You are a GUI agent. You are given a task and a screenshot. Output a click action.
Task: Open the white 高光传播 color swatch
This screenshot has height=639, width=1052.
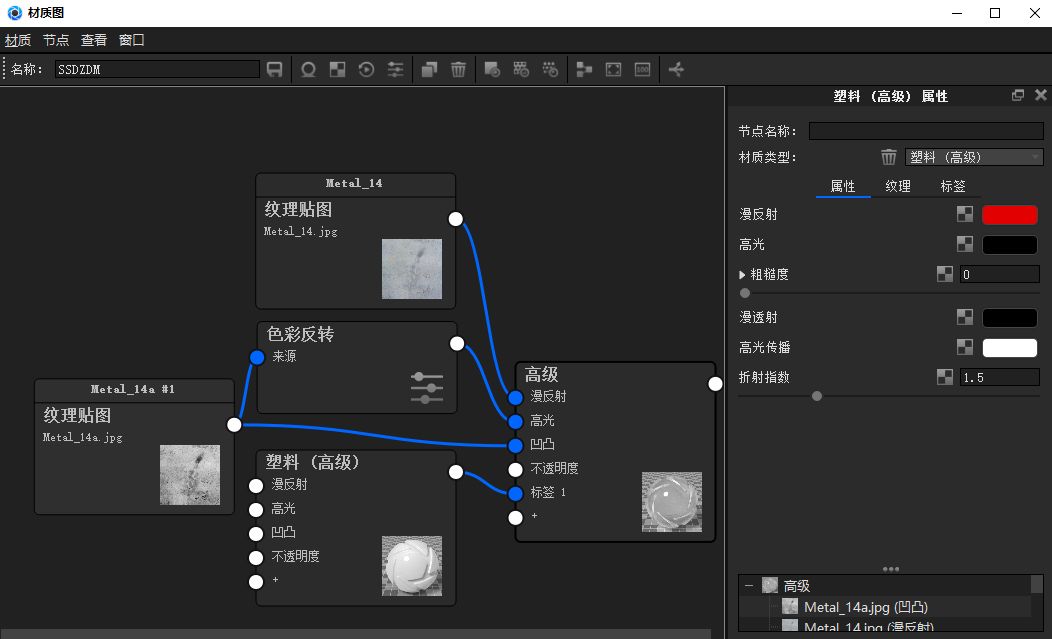[1010, 347]
